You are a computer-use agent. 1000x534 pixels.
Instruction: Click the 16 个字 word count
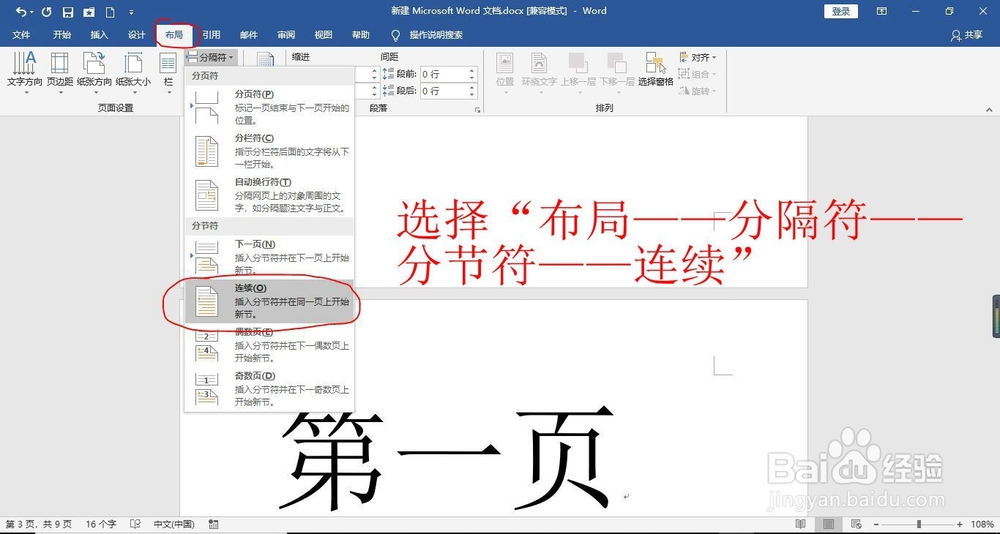(101, 524)
